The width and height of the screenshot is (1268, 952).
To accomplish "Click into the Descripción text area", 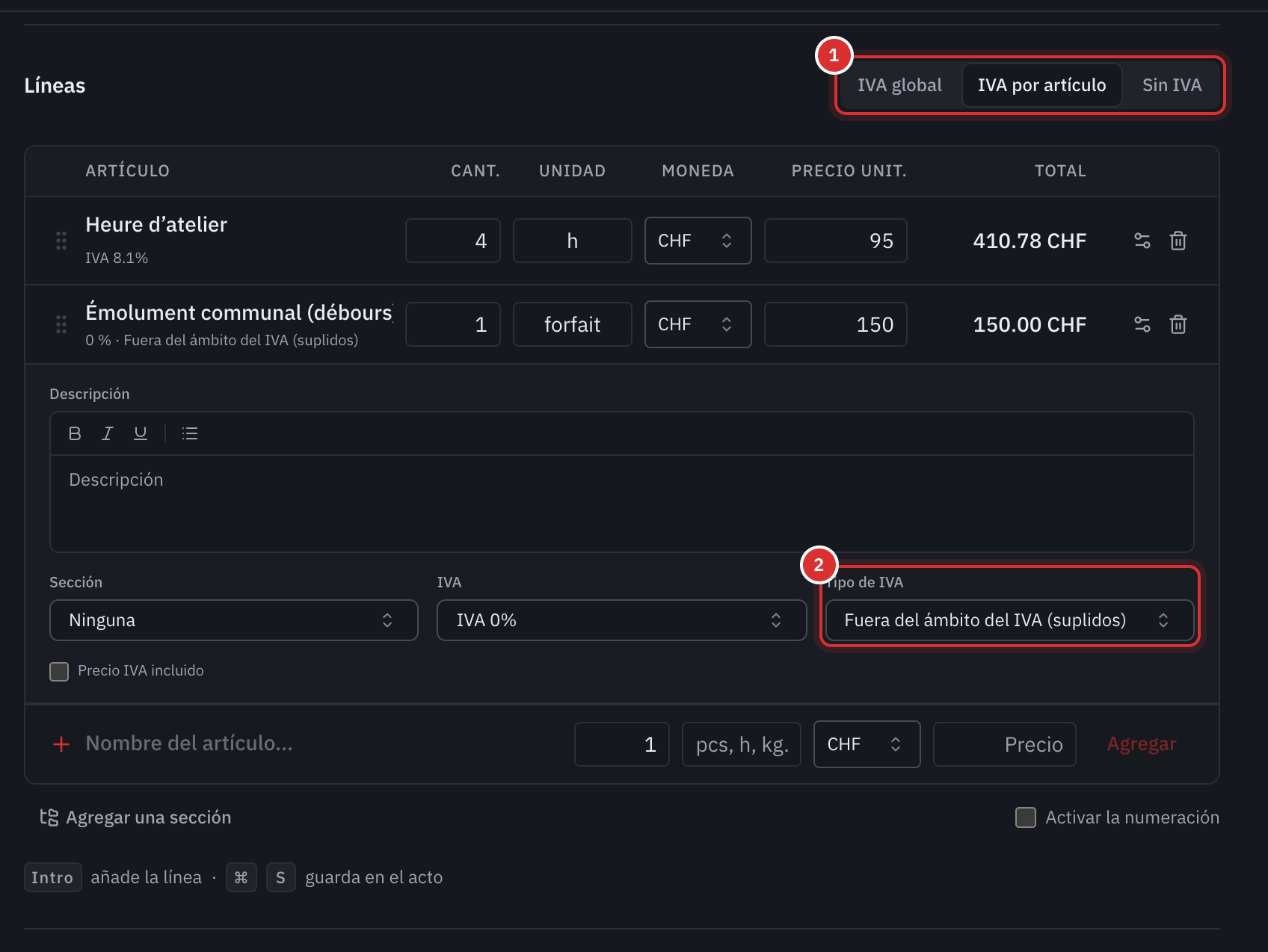I will (x=621, y=504).
